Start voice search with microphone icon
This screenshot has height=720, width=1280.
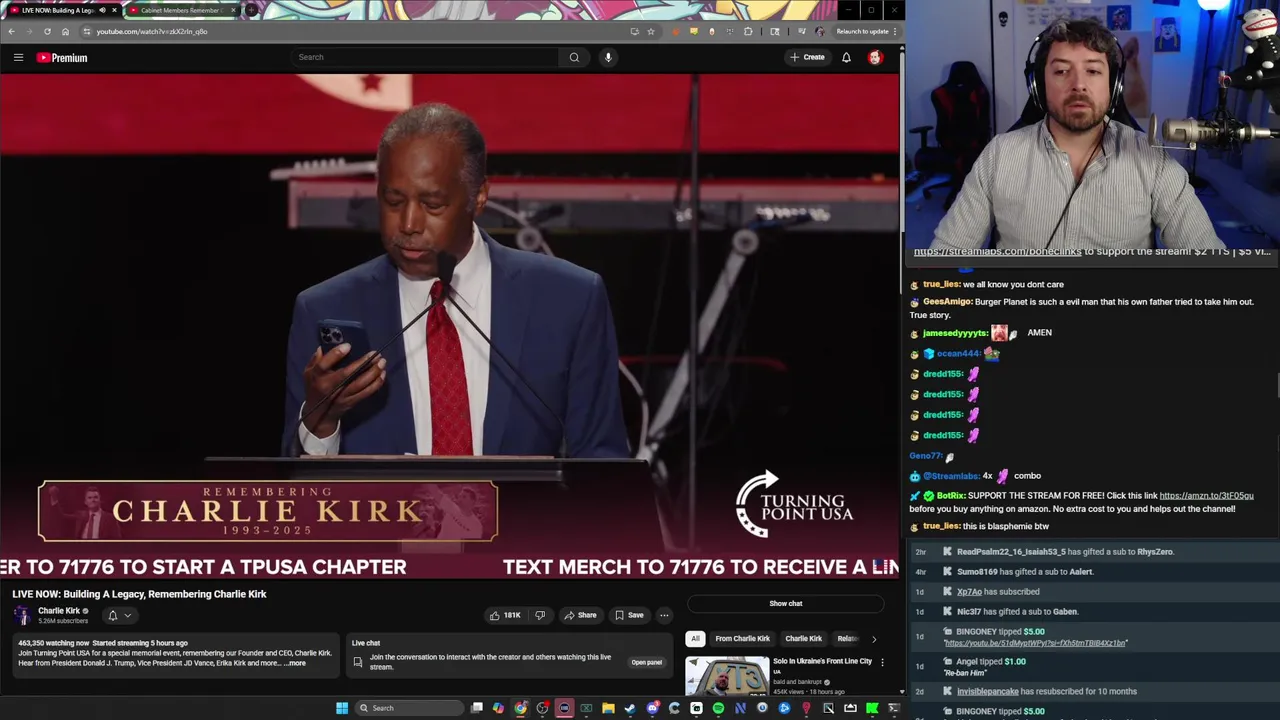pos(608,57)
